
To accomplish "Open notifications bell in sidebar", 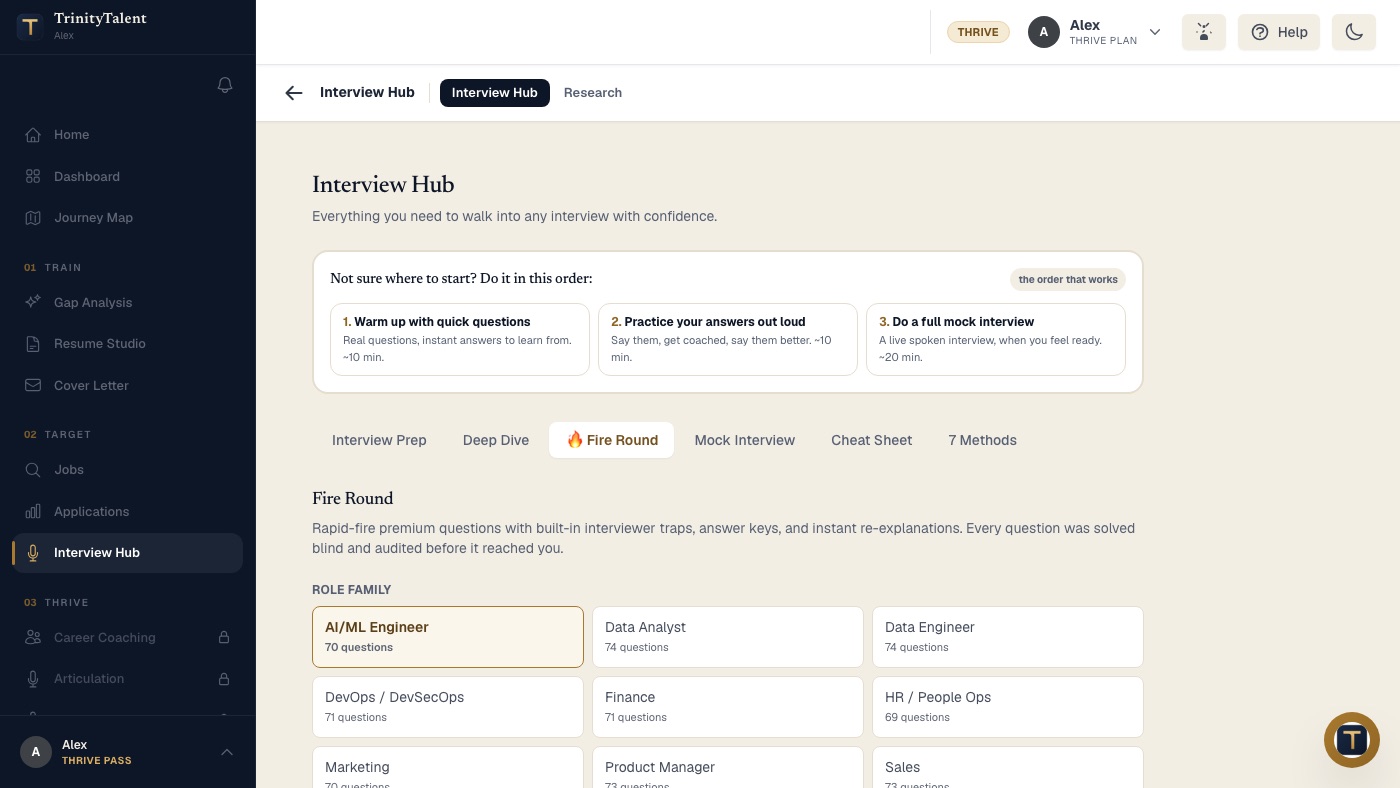I will click(x=225, y=85).
